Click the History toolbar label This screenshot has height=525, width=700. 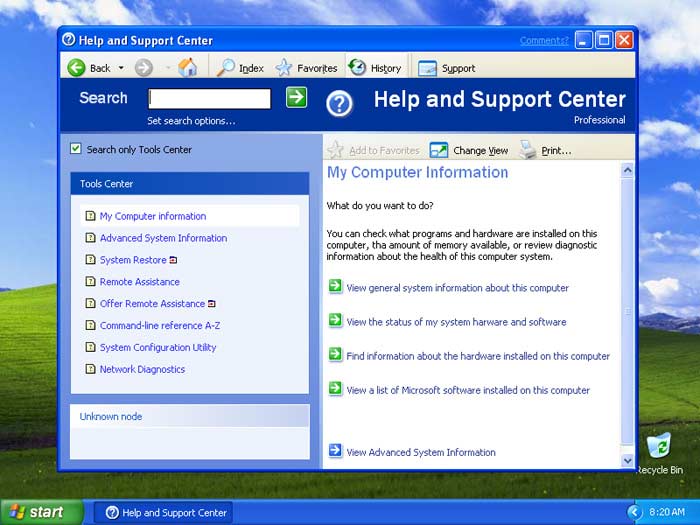coord(386,68)
